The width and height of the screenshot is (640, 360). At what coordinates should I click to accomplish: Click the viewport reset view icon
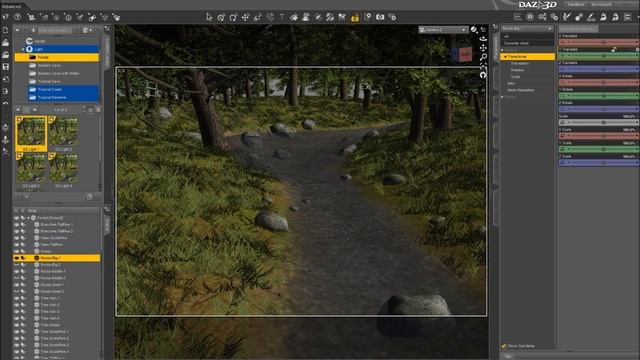pos(483,75)
